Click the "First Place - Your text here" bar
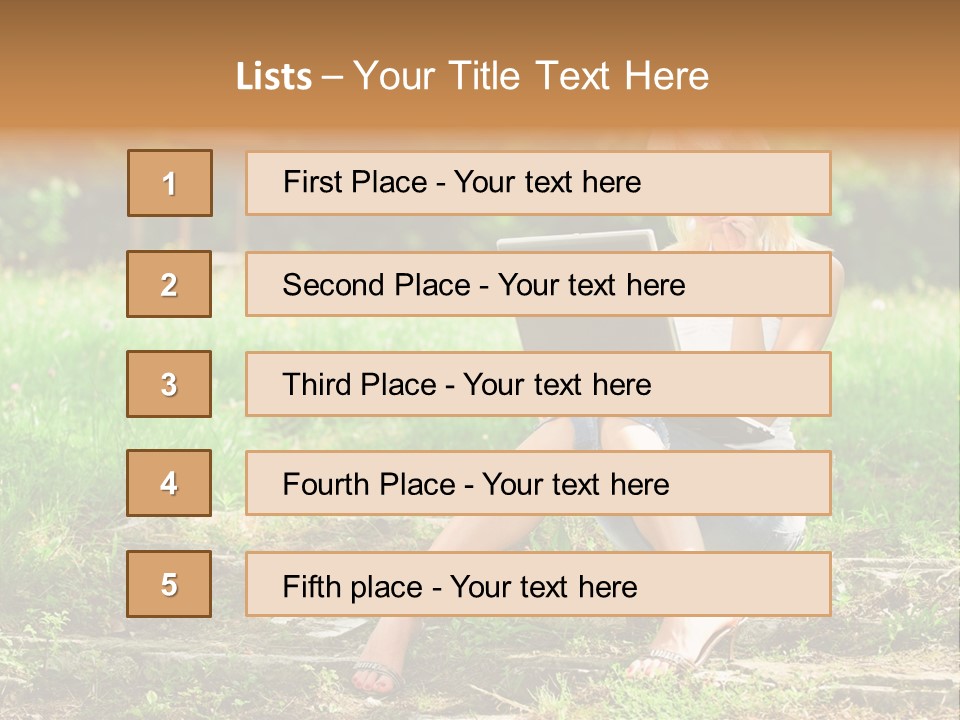This screenshot has height=720, width=960. pos(538,183)
